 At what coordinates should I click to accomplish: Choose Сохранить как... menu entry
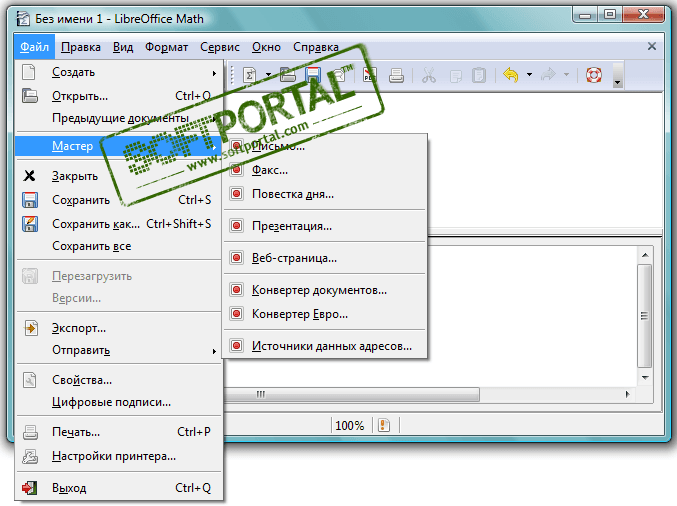point(119,224)
